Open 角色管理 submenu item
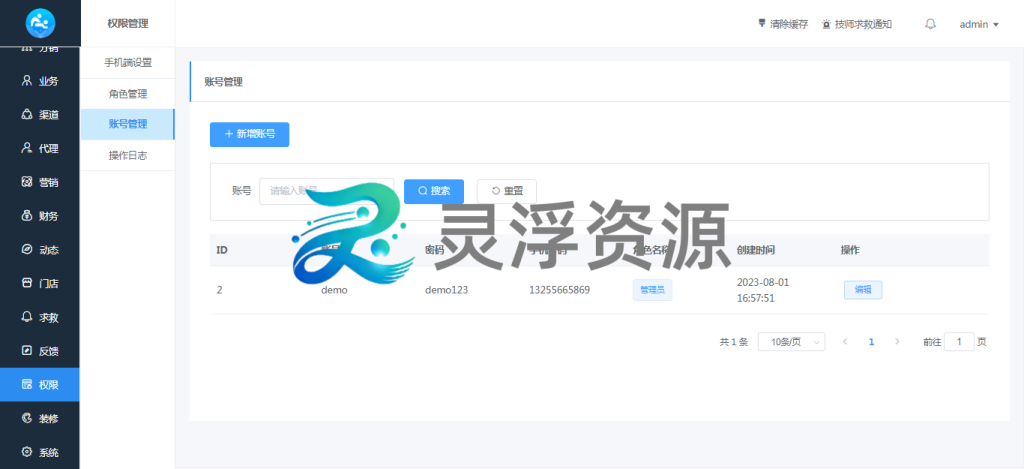The image size is (1024, 469). [x=128, y=94]
